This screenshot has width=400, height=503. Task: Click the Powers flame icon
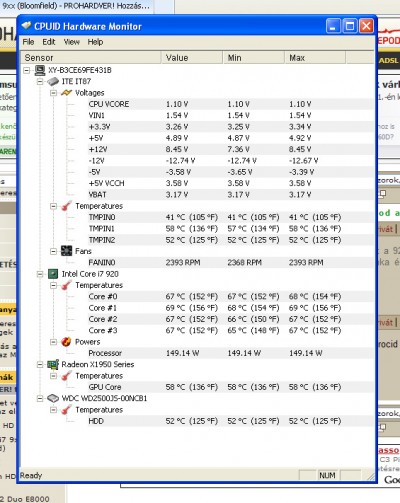[x=66, y=342]
